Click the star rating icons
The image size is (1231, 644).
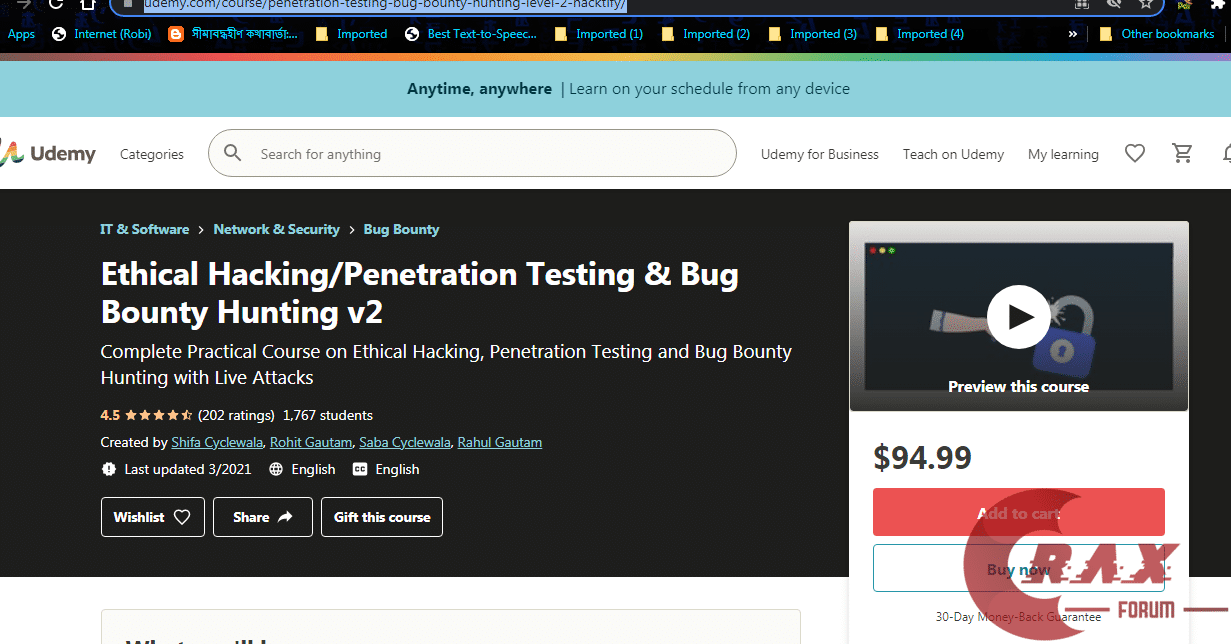point(158,415)
